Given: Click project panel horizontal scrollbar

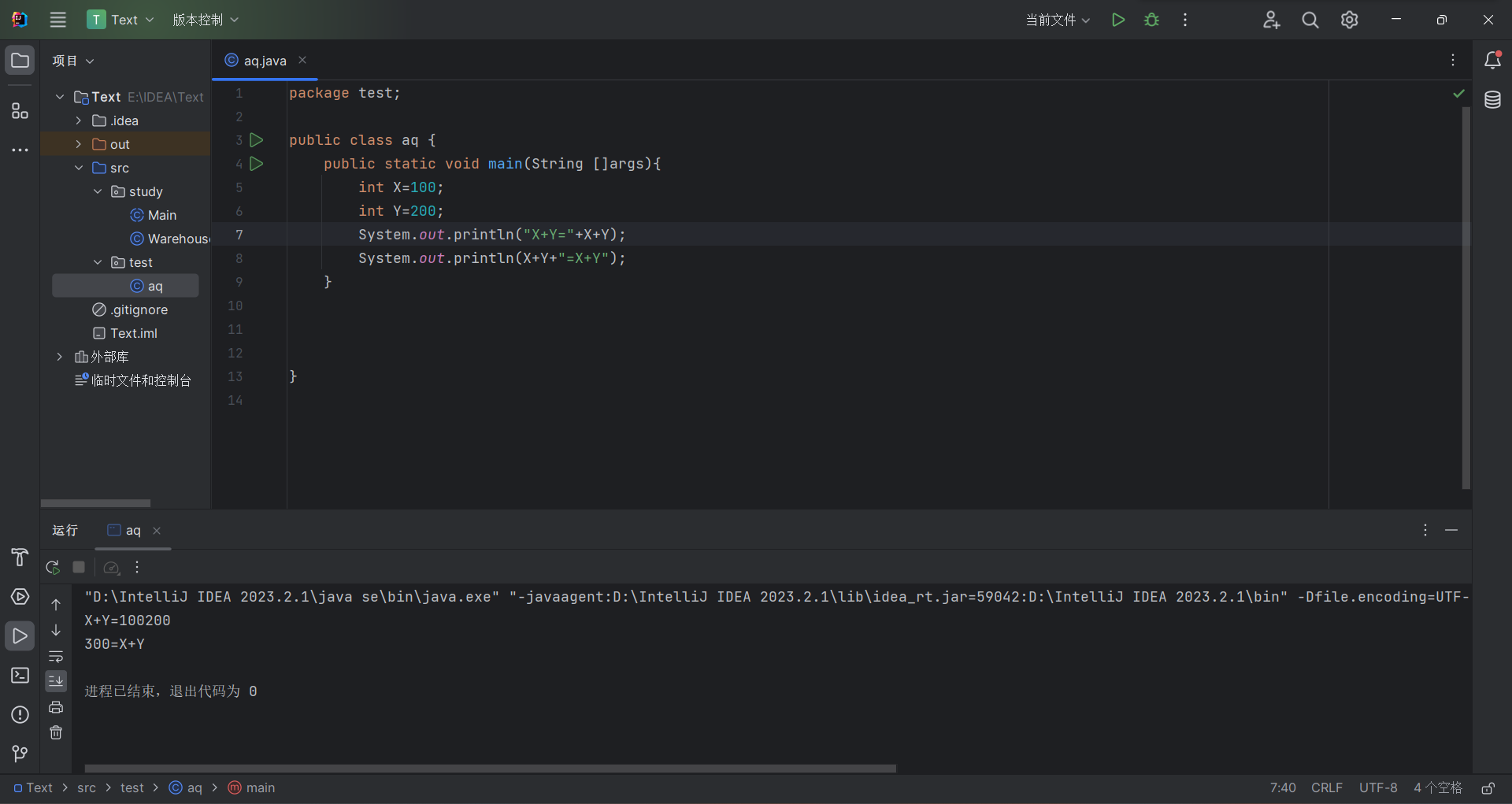Looking at the screenshot, I should [95, 502].
